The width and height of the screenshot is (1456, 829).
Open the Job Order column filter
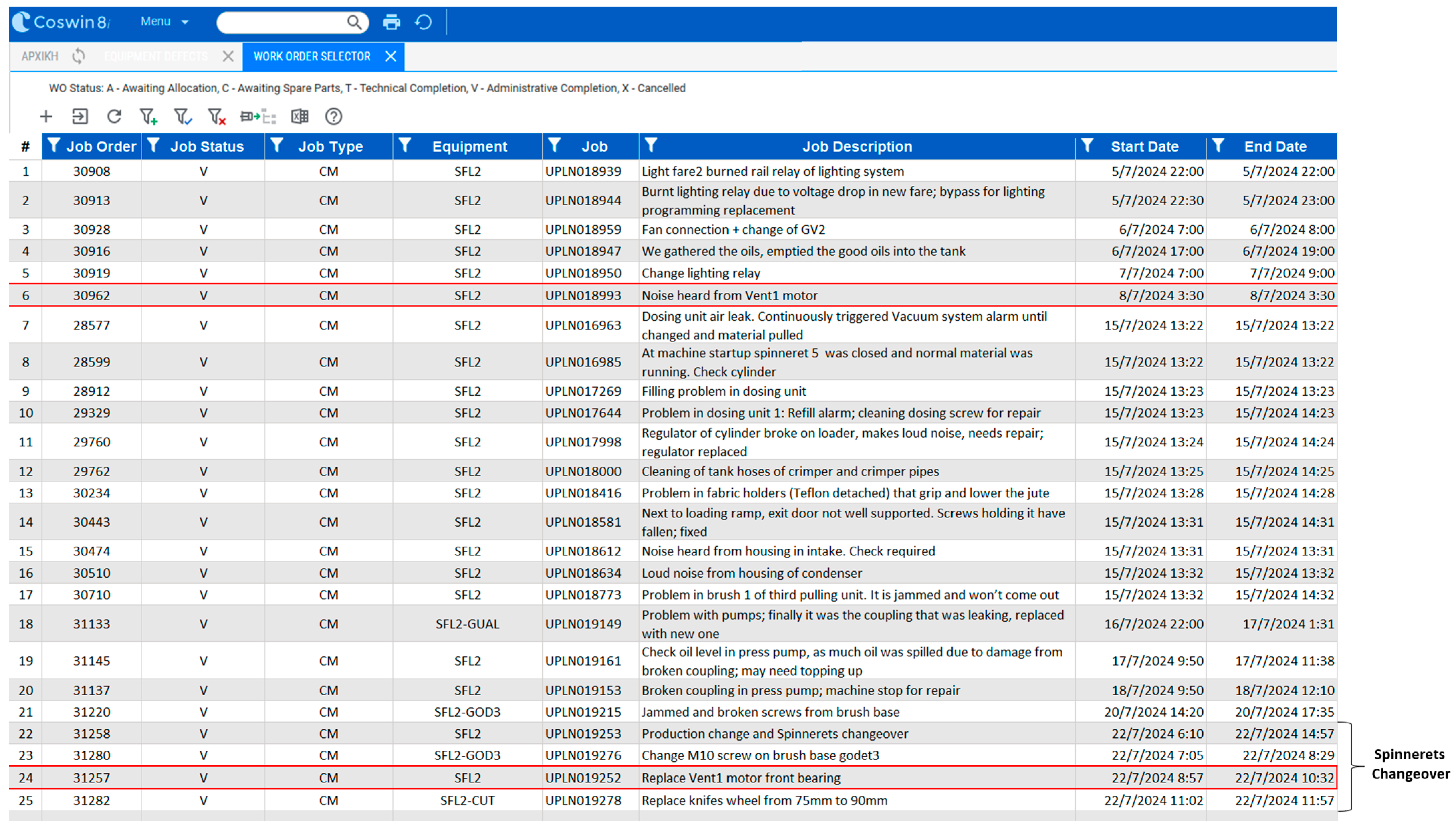coord(53,146)
